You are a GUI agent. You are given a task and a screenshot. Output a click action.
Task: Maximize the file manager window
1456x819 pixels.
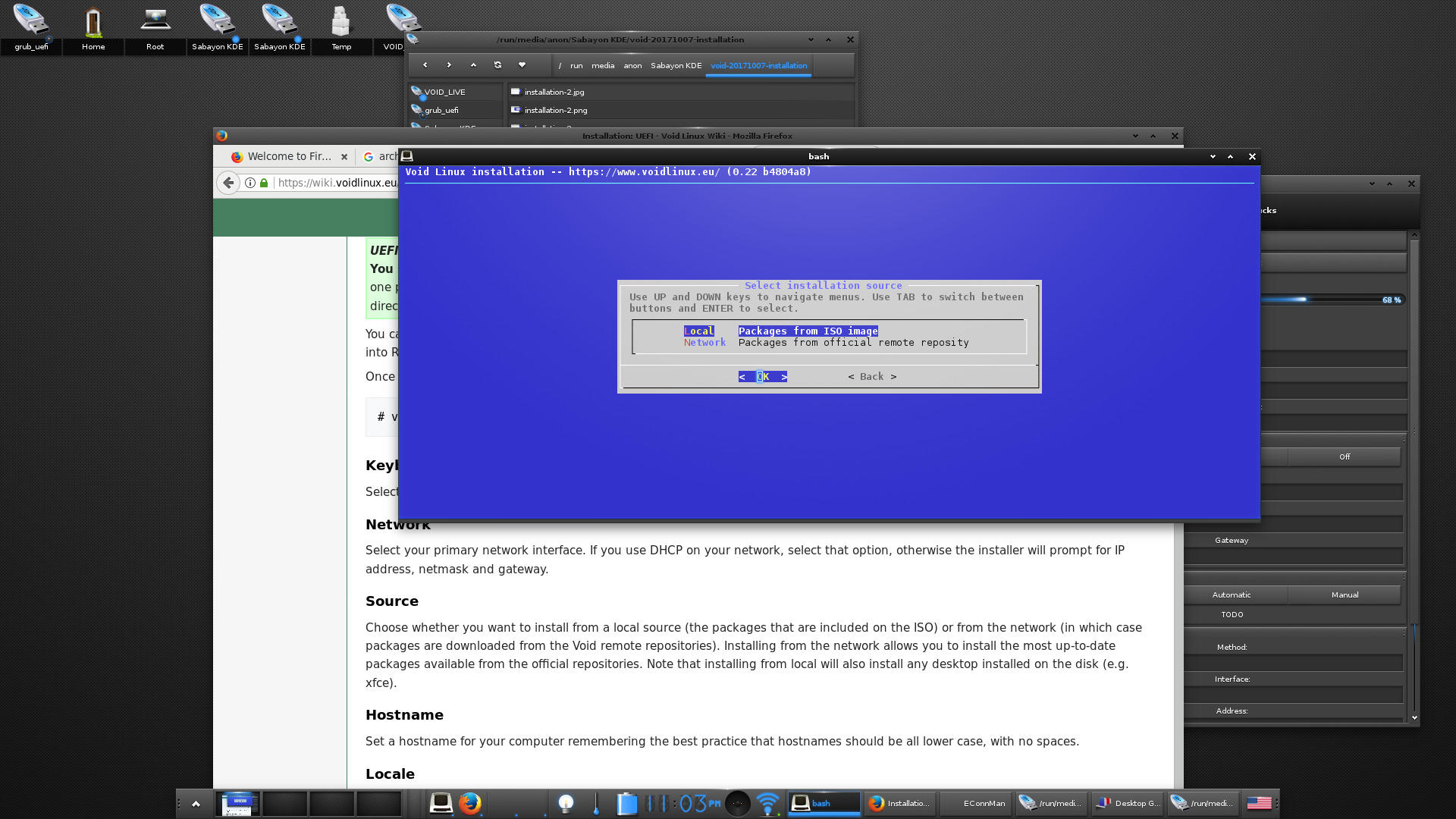(828, 39)
